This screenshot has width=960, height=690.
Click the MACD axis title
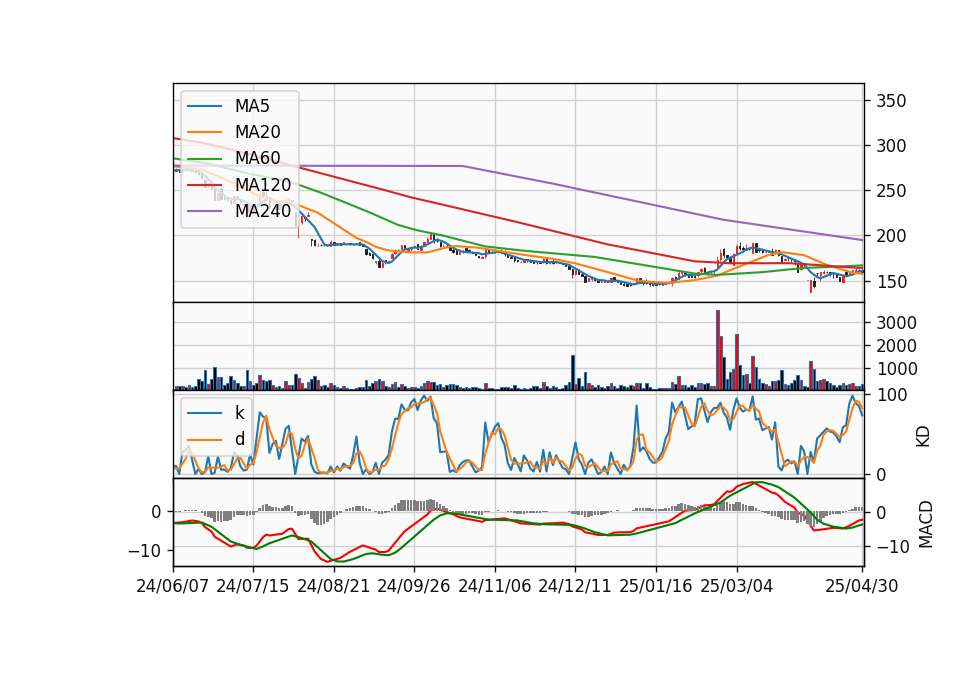[x=925, y=524]
